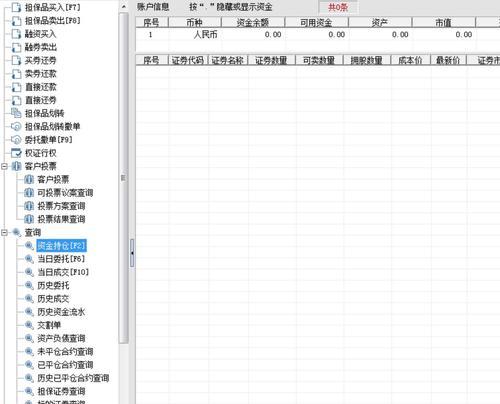Select 资金持仓[F2] in the query tree
Viewport: 500px width, 404px height.
tap(61, 246)
